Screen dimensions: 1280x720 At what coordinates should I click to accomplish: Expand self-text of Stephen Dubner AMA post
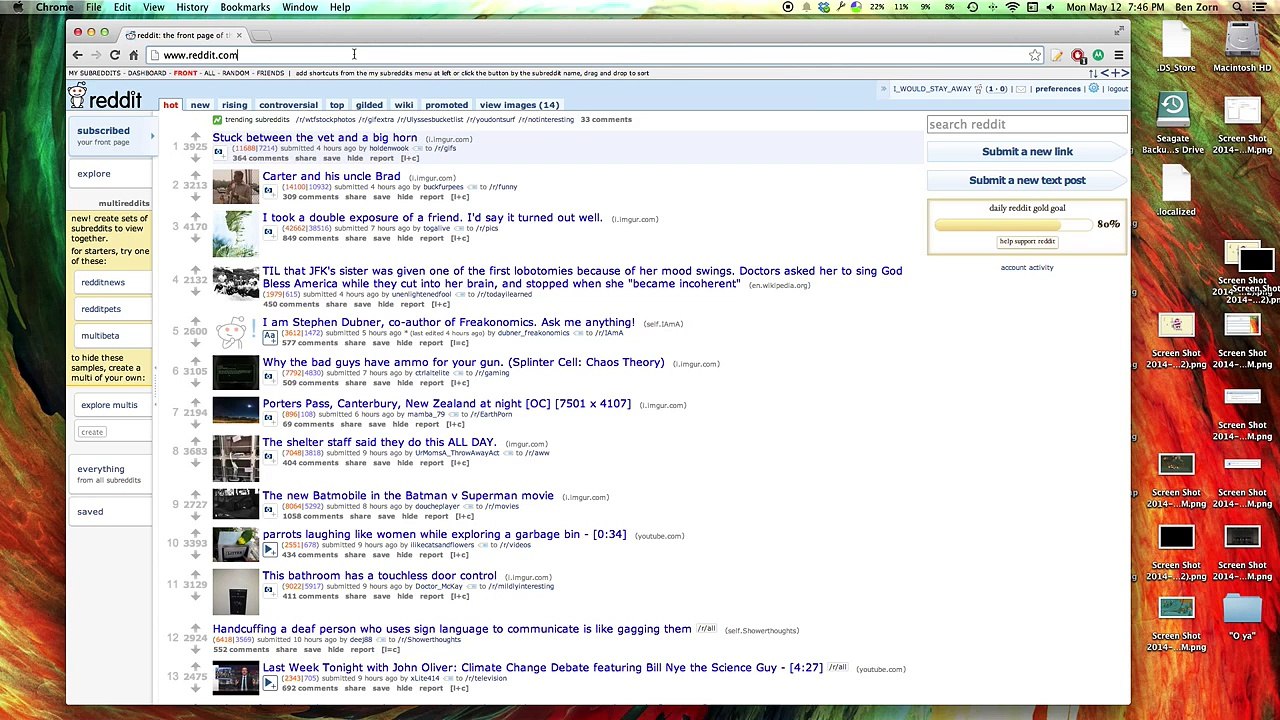269,337
